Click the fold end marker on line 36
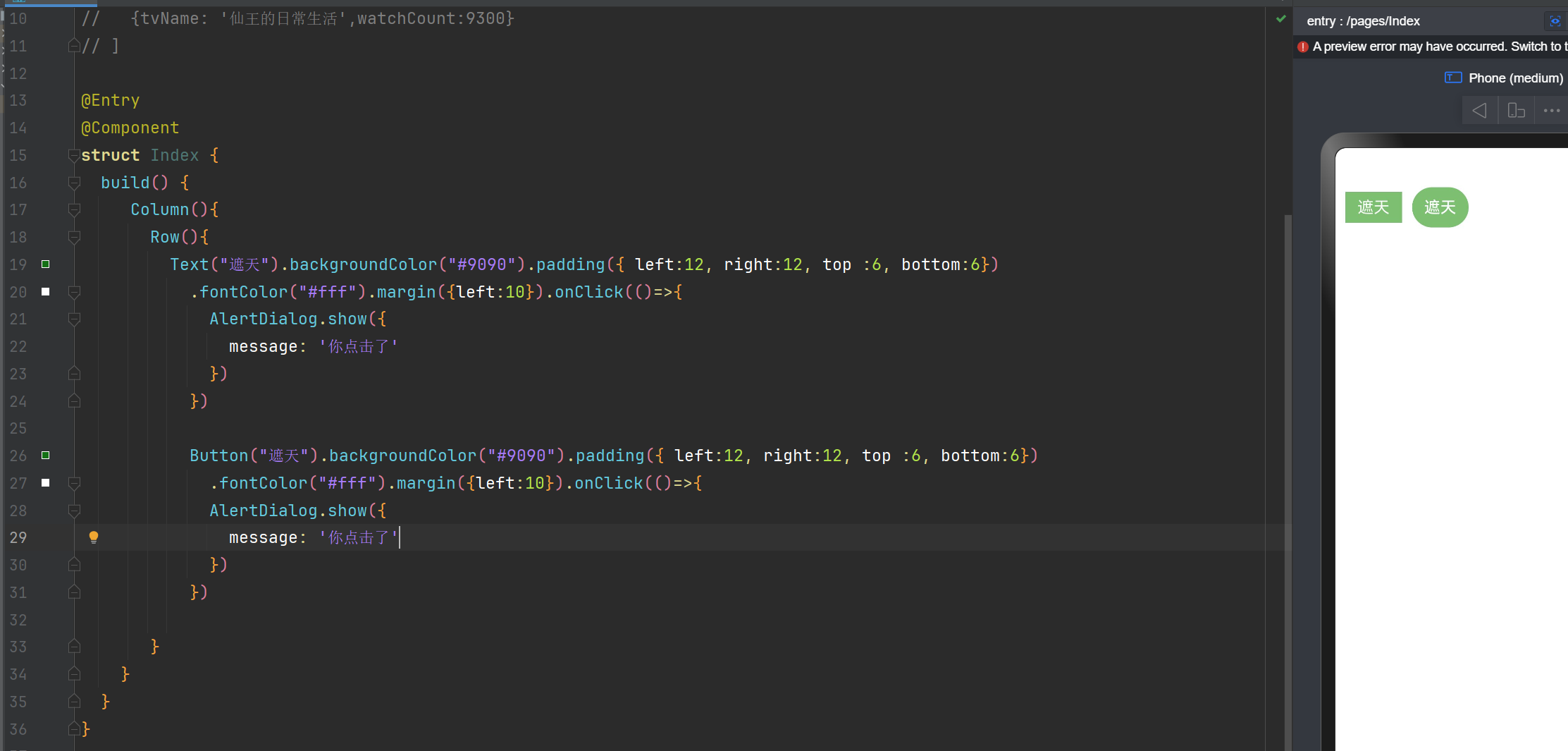 pos(74,729)
